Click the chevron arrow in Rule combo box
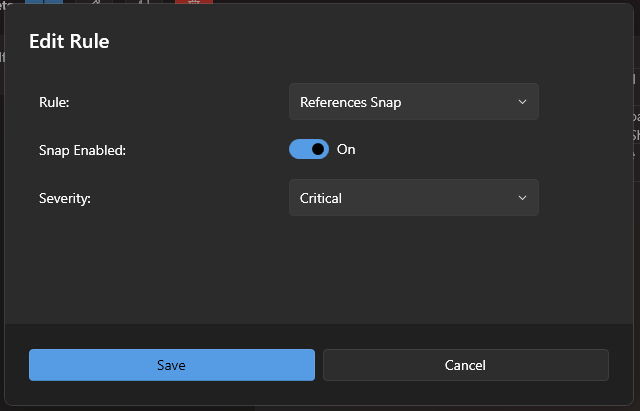The height and width of the screenshot is (411, 640). click(522, 102)
